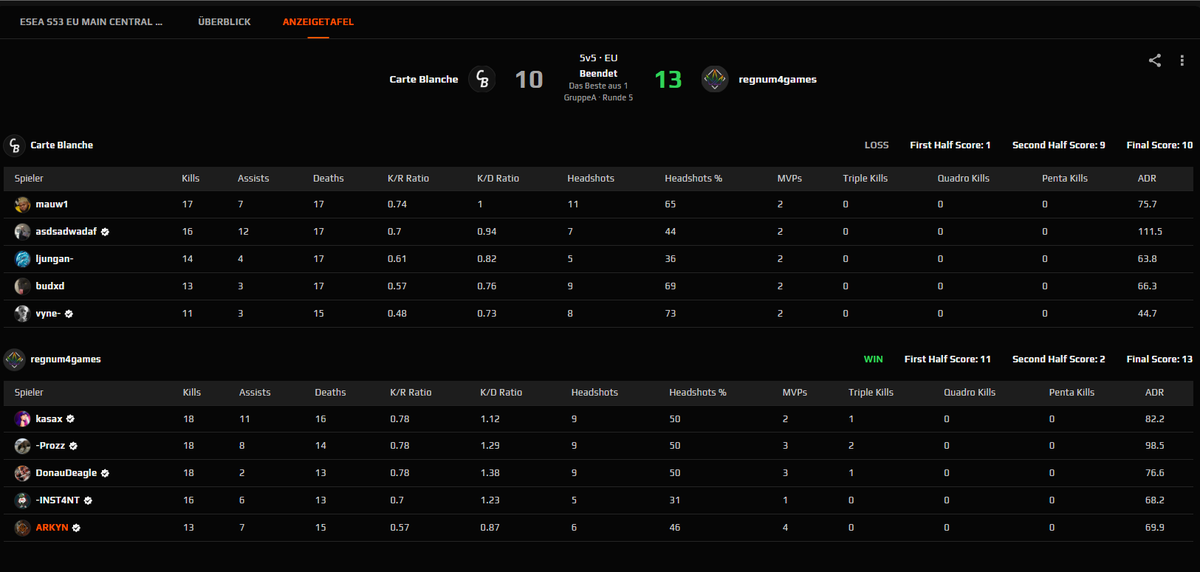The height and width of the screenshot is (572, 1200).
Task: Click Carte Blanche score 10
Action: pos(529,79)
